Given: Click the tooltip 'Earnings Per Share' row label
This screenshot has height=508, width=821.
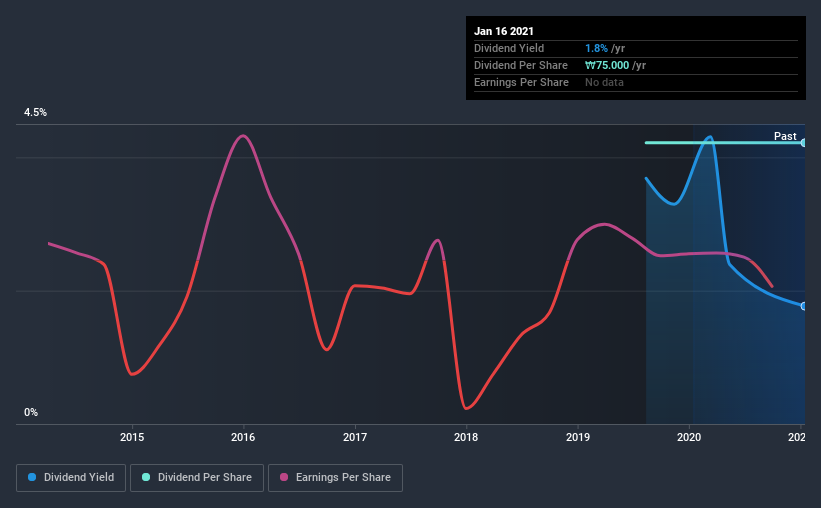Looking at the screenshot, I should [x=522, y=82].
